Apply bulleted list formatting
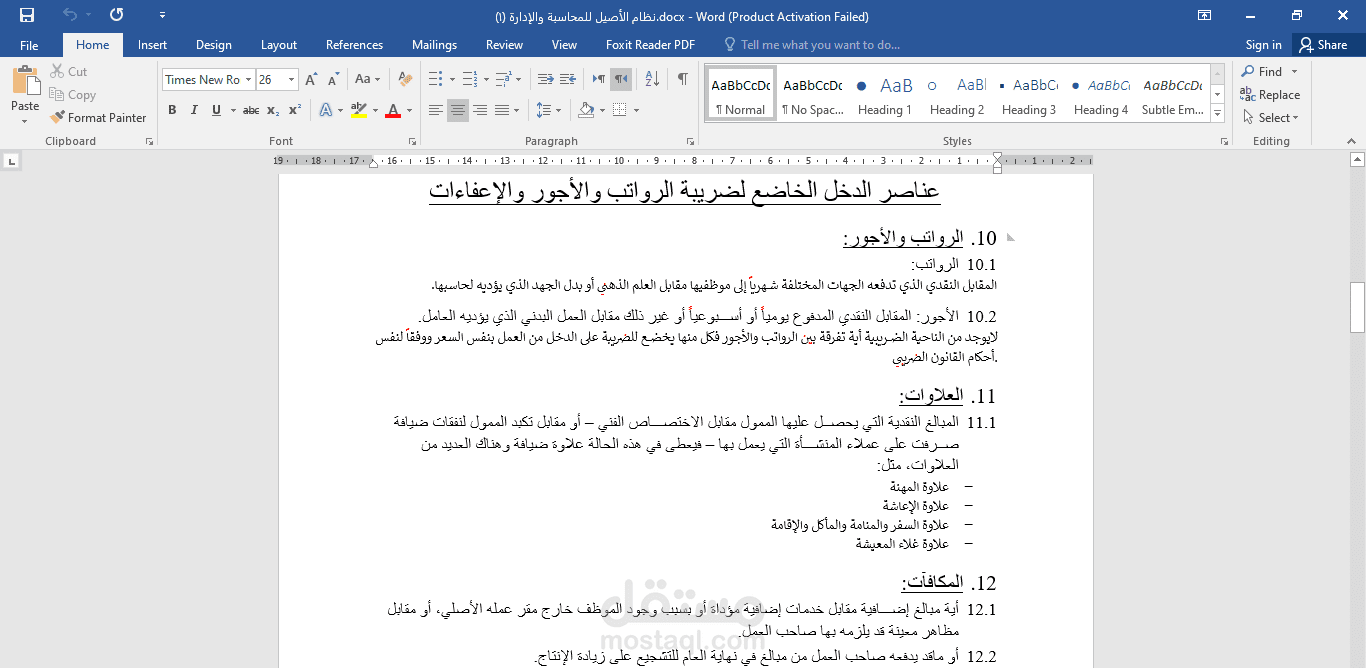 pyautogui.click(x=434, y=79)
